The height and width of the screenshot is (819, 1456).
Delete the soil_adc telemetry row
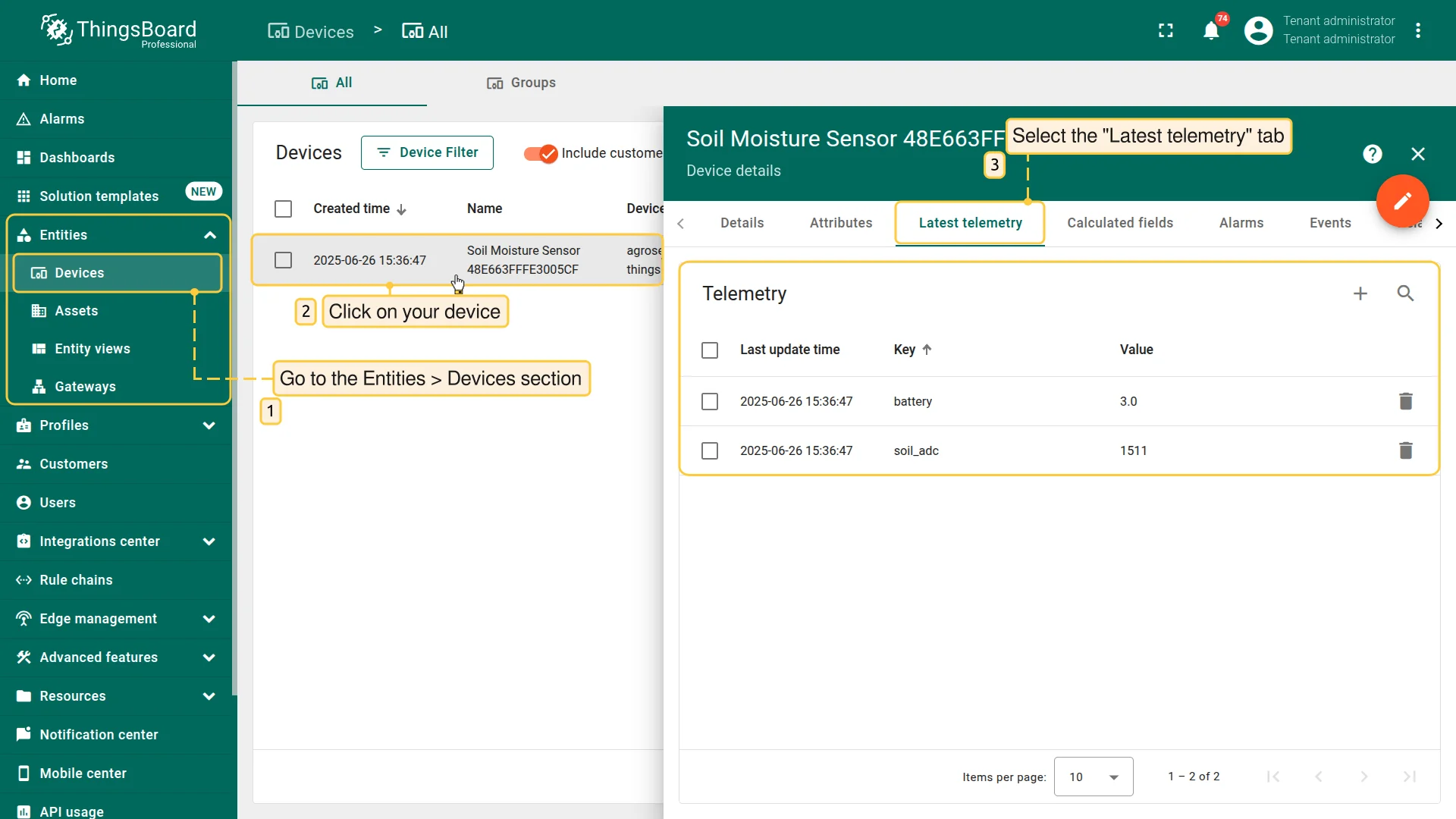(1405, 450)
